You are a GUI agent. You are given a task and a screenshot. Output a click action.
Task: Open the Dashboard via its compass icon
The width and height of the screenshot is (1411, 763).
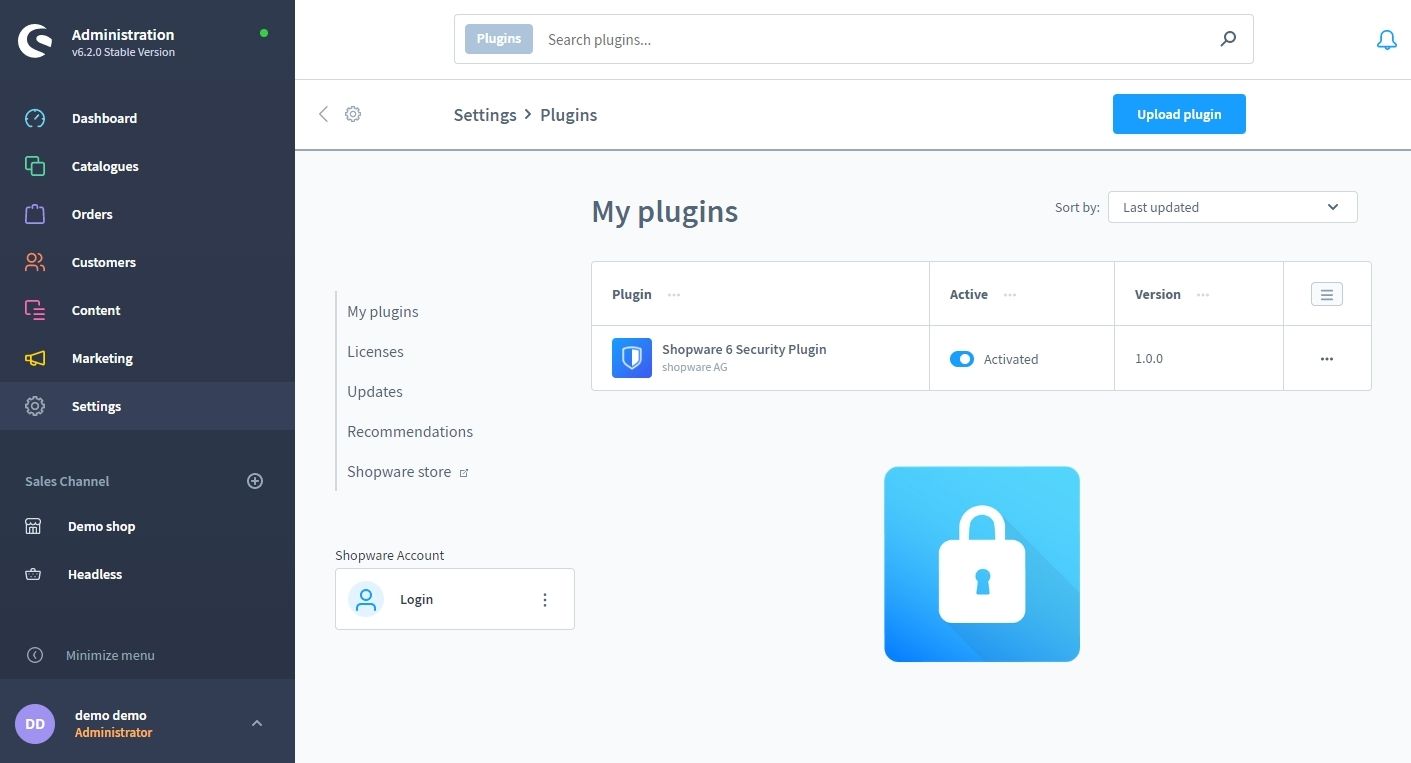pos(34,118)
